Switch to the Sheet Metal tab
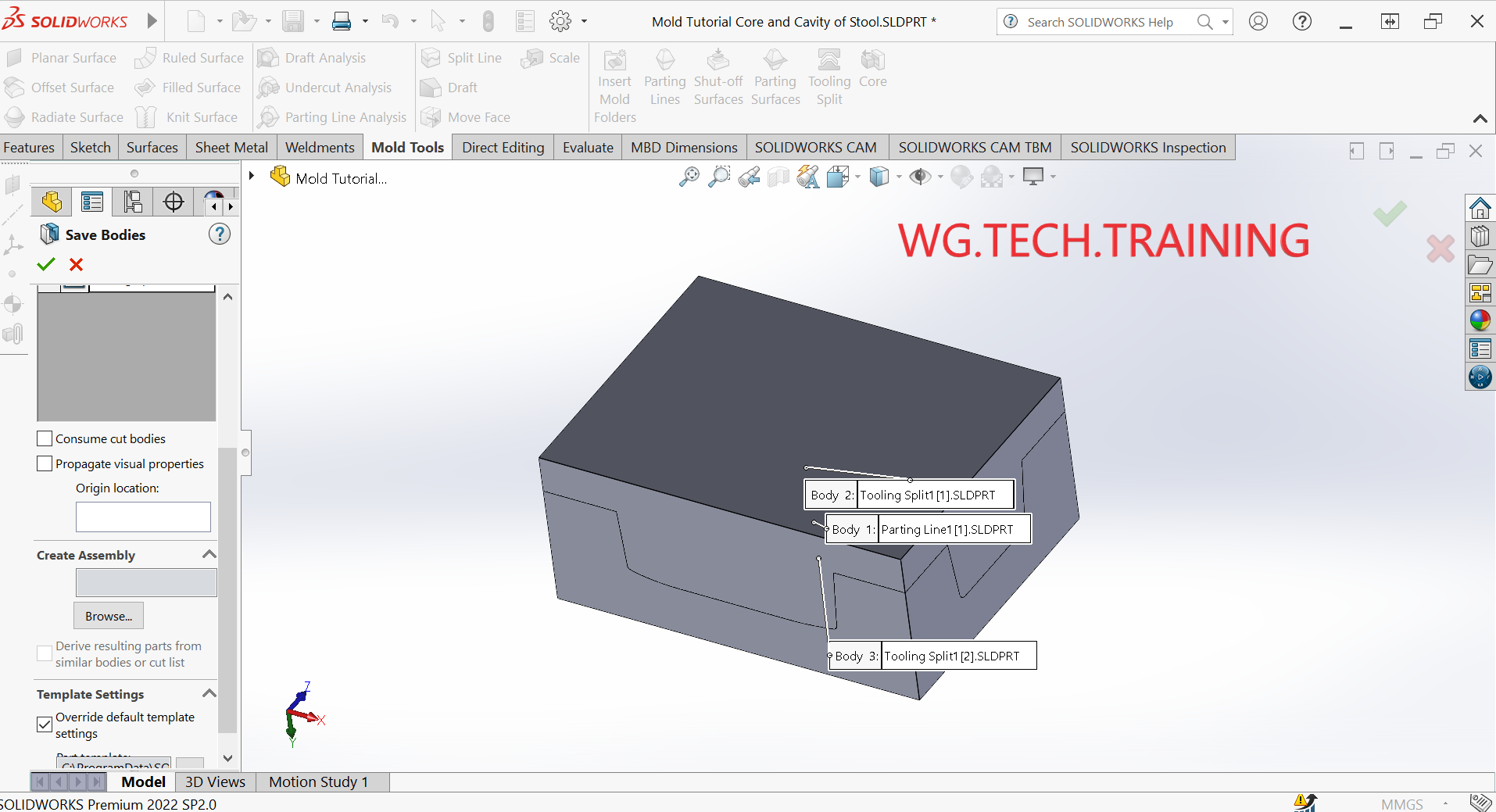Image resolution: width=1496 pixels, height=812 pixels. click(x=231, y=147)
